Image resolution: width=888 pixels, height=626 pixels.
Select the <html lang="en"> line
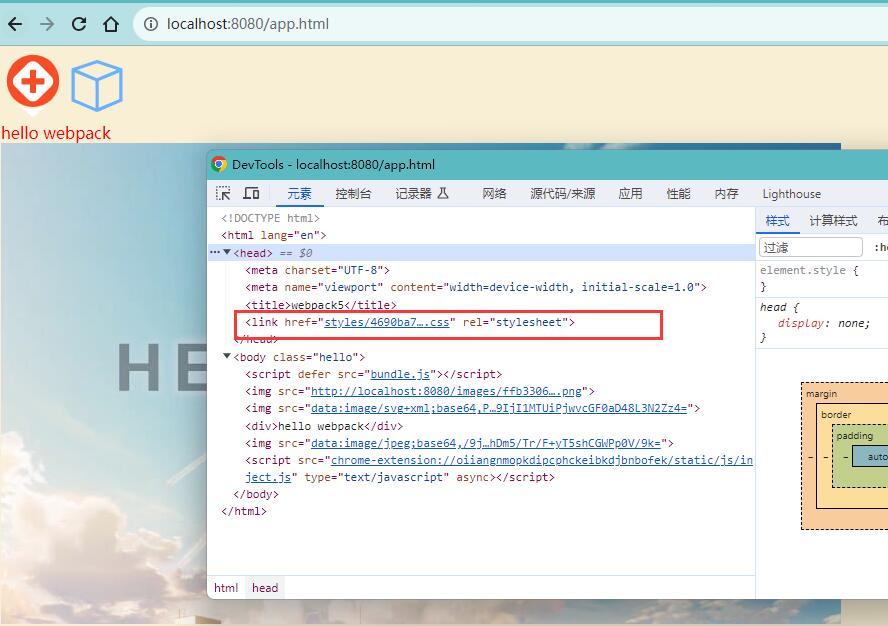coord(274,235)
